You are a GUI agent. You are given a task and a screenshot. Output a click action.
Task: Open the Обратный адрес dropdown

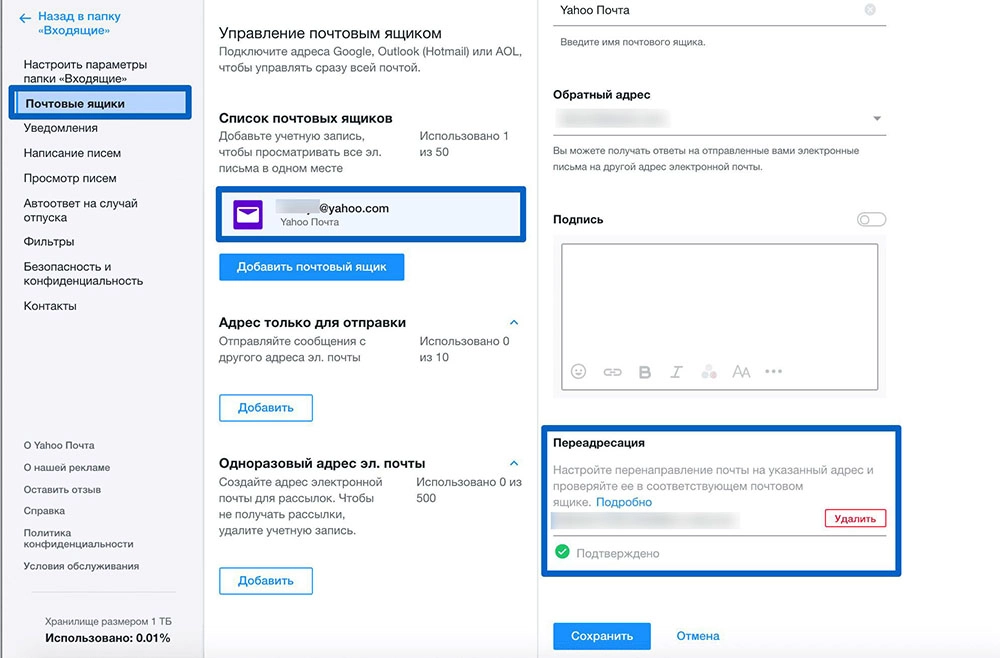[x=877, y=119]
